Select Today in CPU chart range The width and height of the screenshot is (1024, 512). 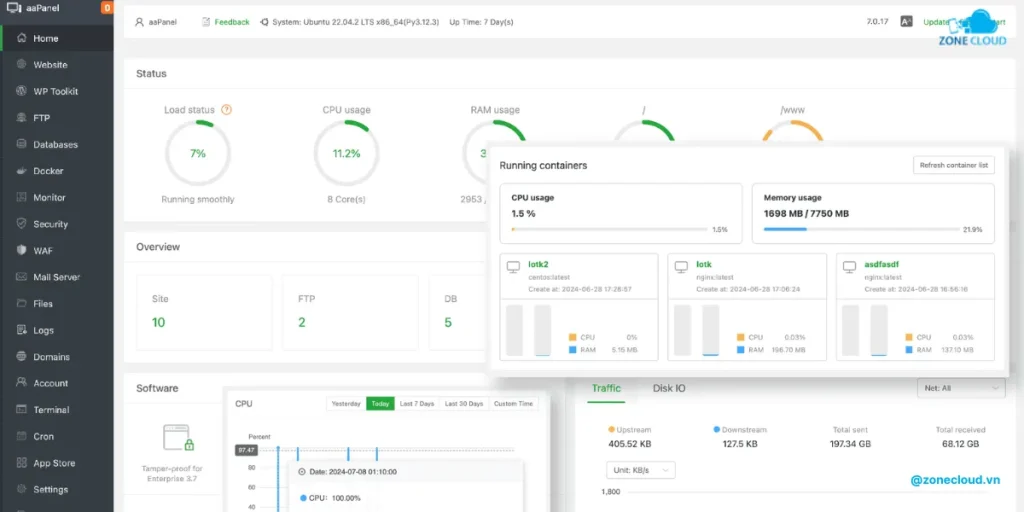click(x=380, y=404)
